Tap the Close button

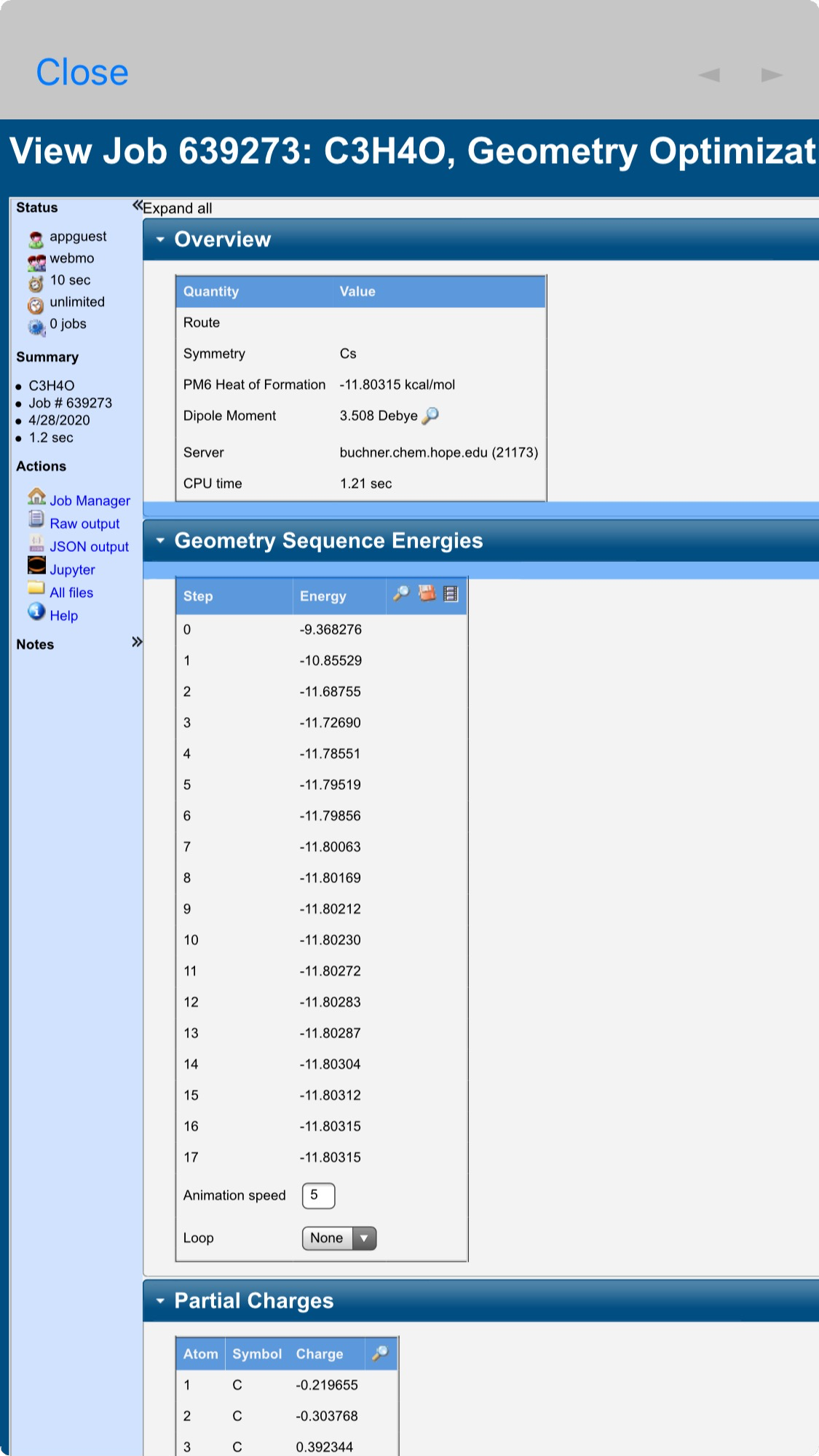click(82, 73)
